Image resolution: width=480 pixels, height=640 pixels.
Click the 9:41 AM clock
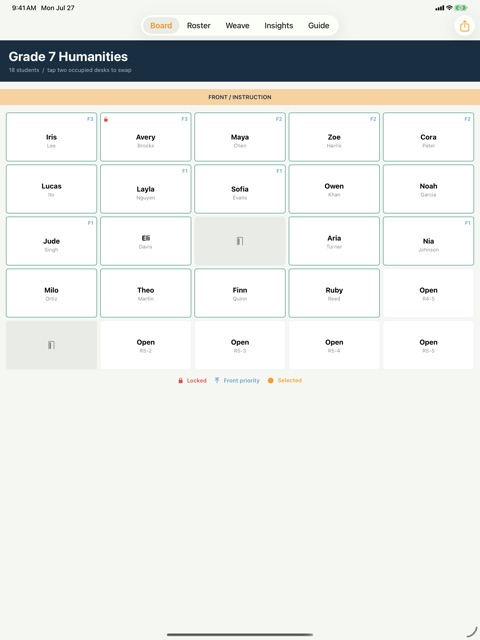24,8
